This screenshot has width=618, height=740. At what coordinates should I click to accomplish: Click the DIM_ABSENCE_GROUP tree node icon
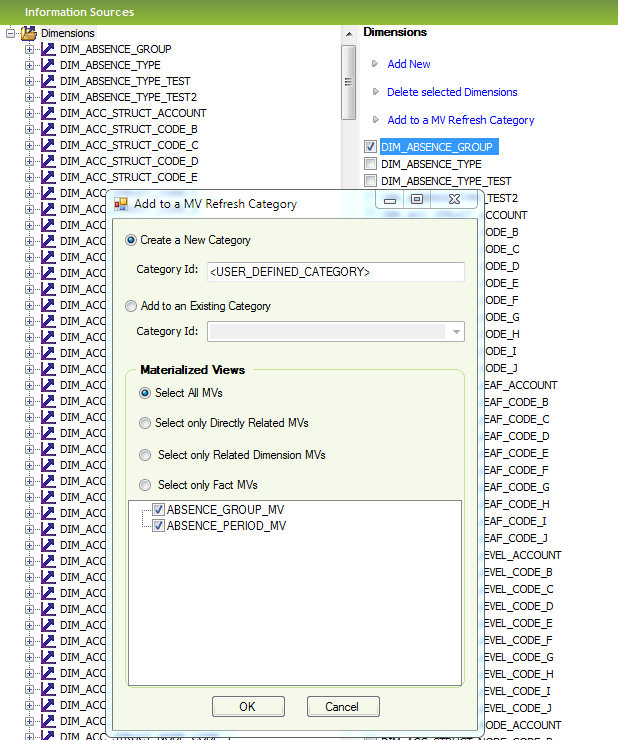click(x=48, y=49)
